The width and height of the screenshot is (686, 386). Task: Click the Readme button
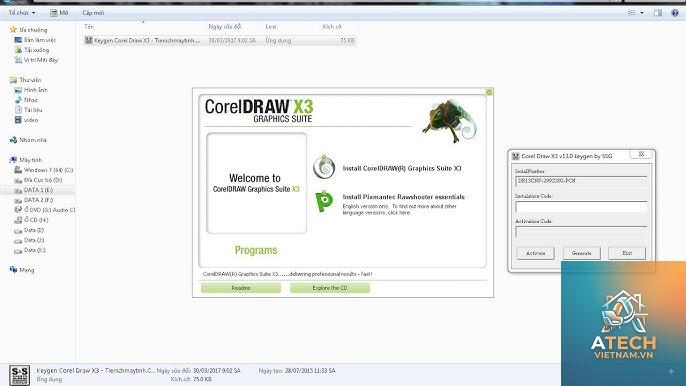[x=241, y=288]
